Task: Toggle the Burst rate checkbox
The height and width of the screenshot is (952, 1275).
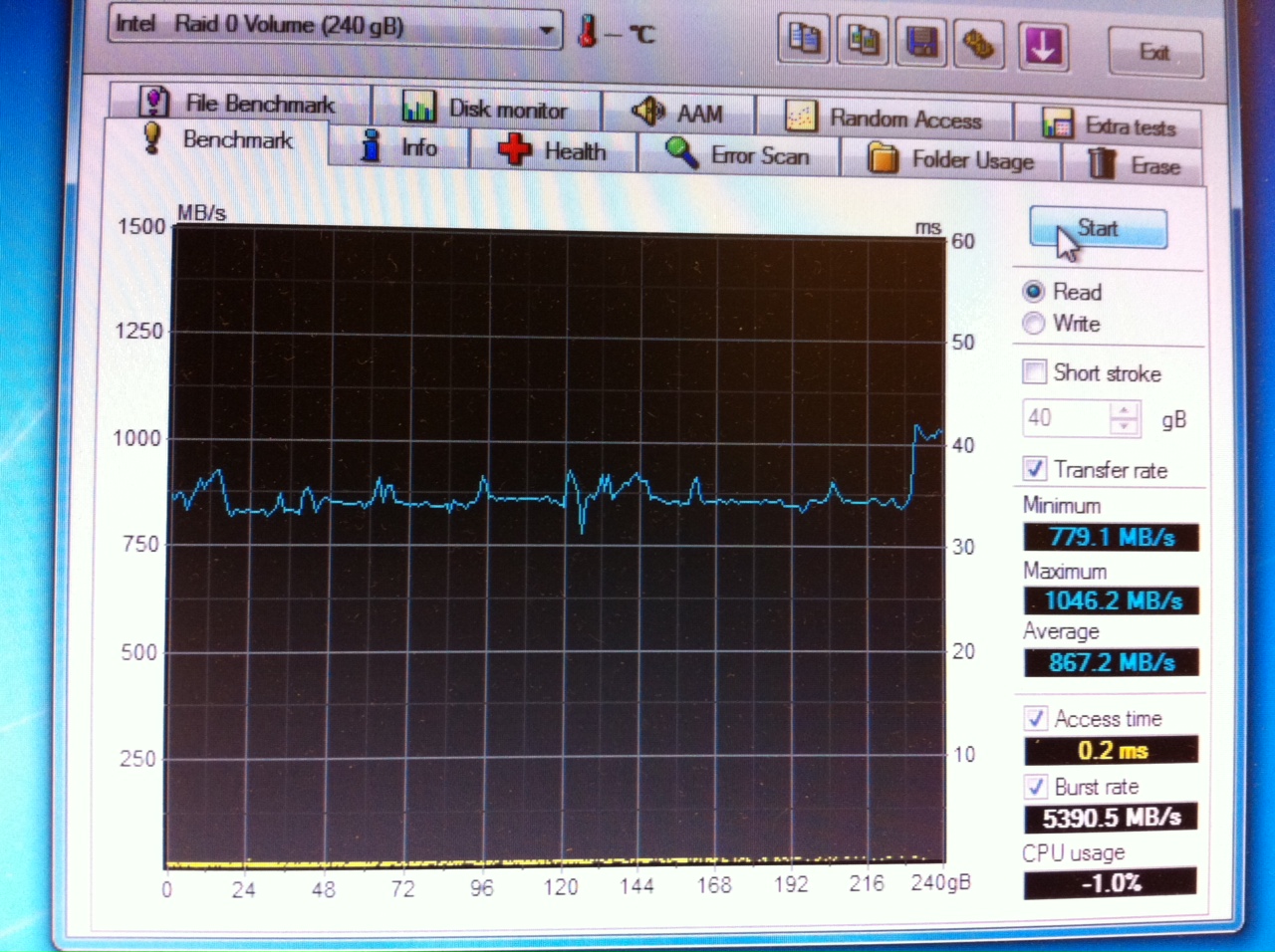Action: (1036, 786)
